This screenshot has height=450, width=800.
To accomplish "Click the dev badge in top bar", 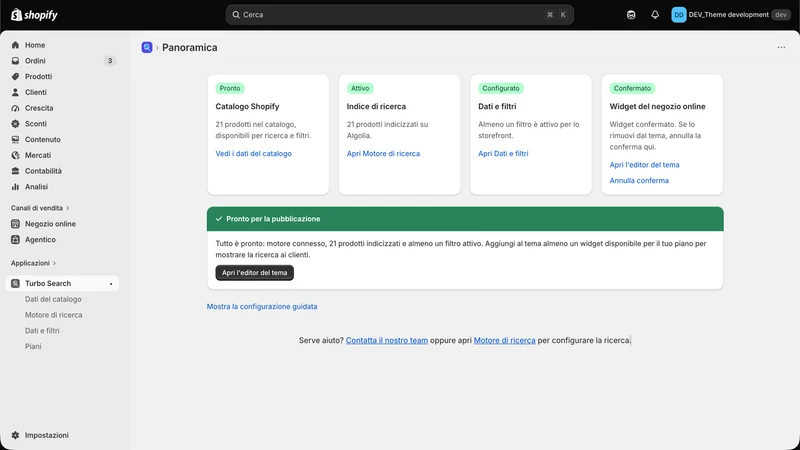I will point(781,15).
